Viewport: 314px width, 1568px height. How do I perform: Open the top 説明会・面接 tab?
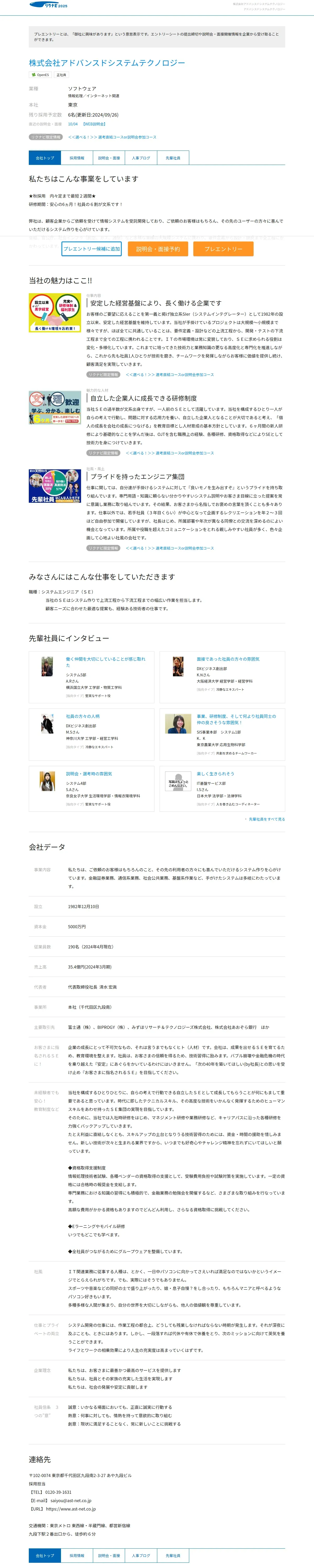click(x=109, y=158)
